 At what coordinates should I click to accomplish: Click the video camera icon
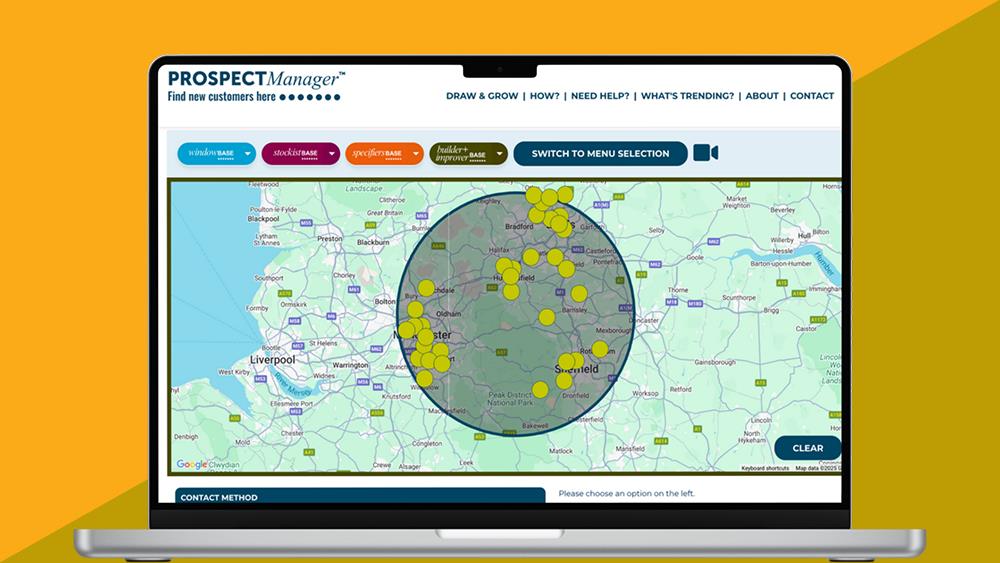point(706,153)
